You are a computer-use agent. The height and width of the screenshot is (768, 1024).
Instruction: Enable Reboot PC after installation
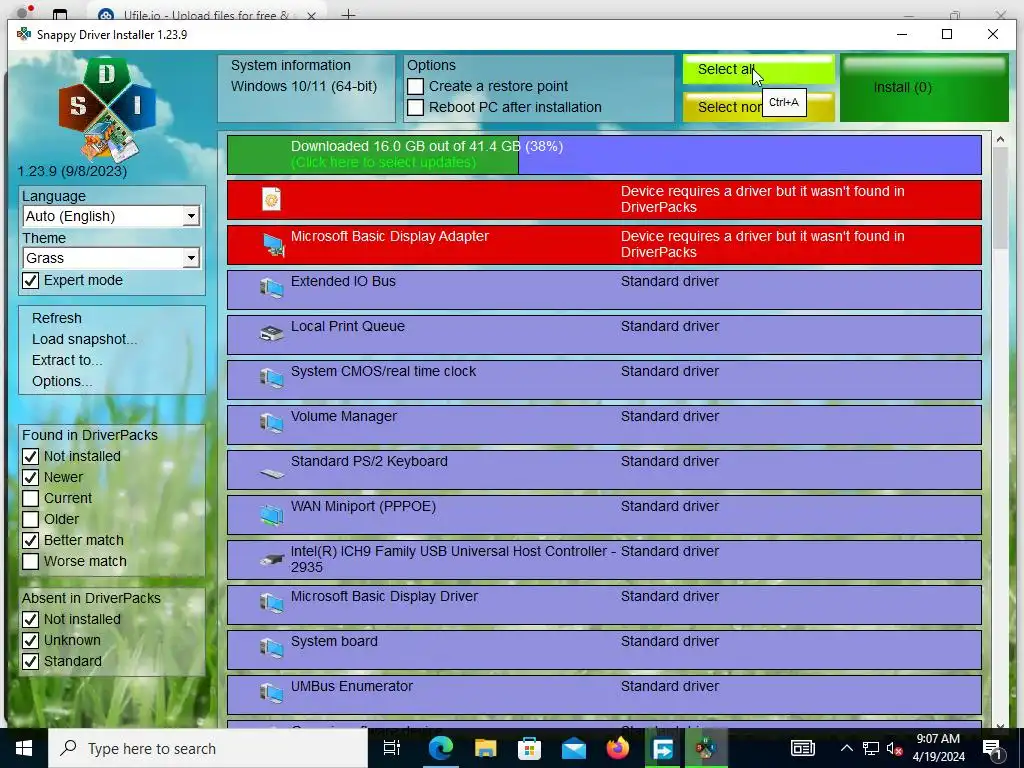(x=415, y=107)
